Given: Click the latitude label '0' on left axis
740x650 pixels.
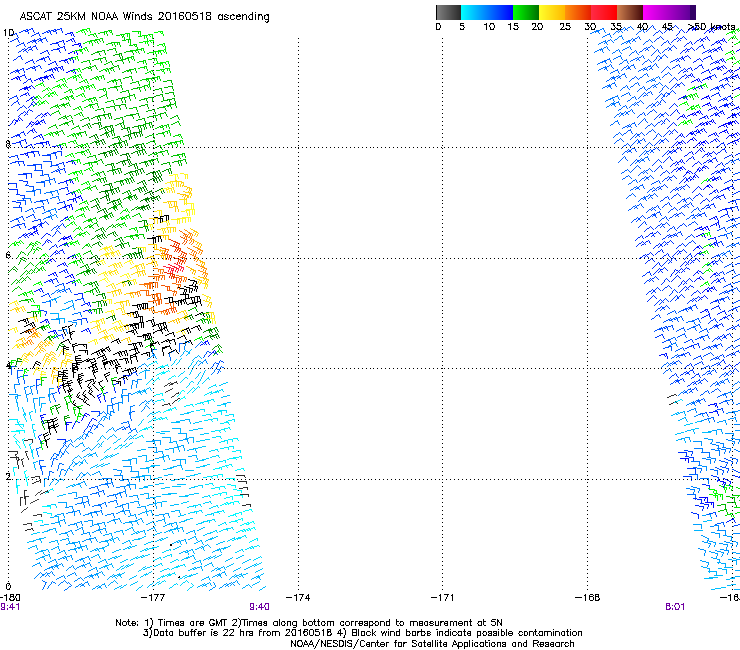Looking at the screenshot, I should click(x=8, y=587).
